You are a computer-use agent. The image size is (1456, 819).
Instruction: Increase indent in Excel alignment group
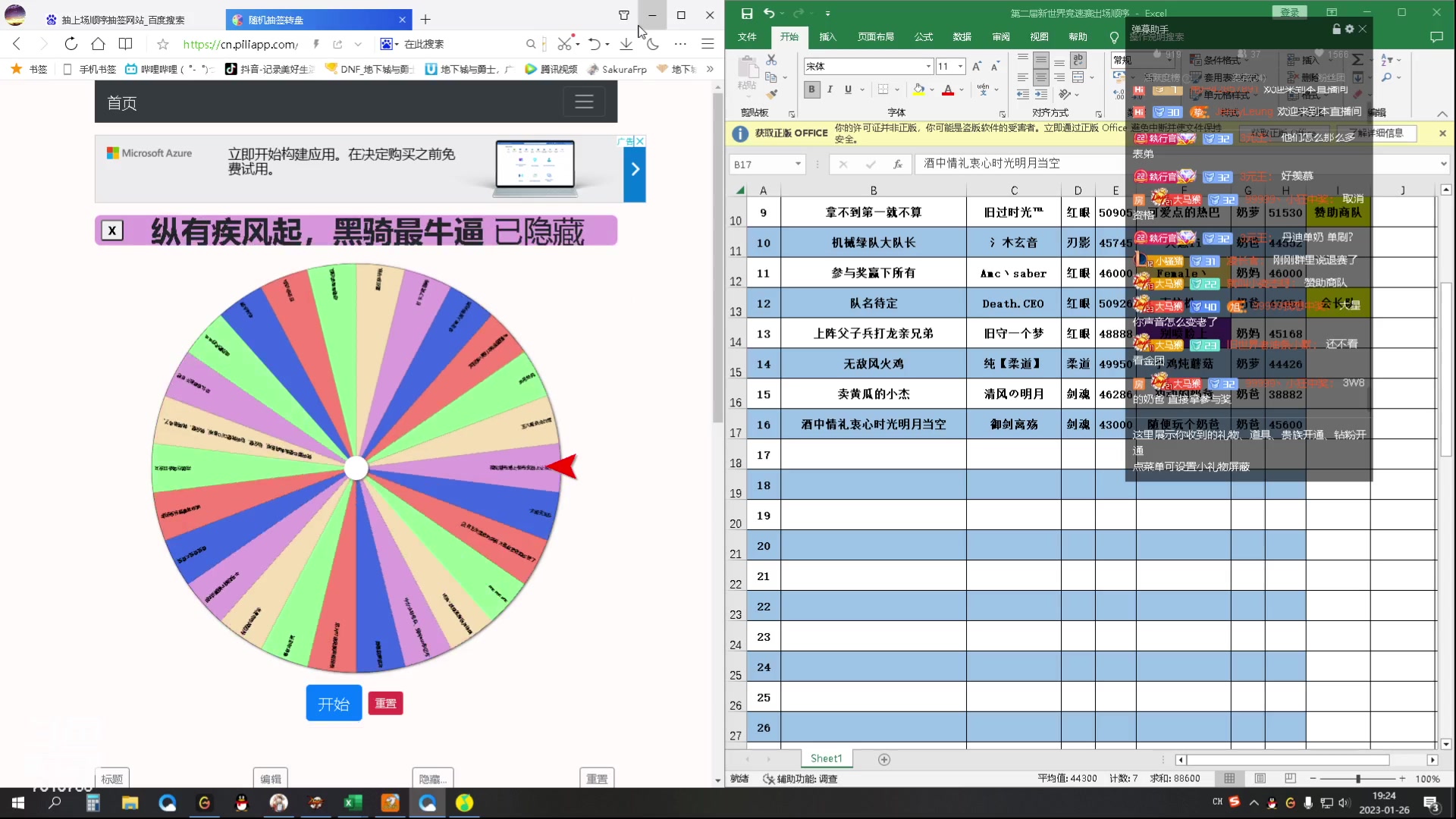[1041, 95]
